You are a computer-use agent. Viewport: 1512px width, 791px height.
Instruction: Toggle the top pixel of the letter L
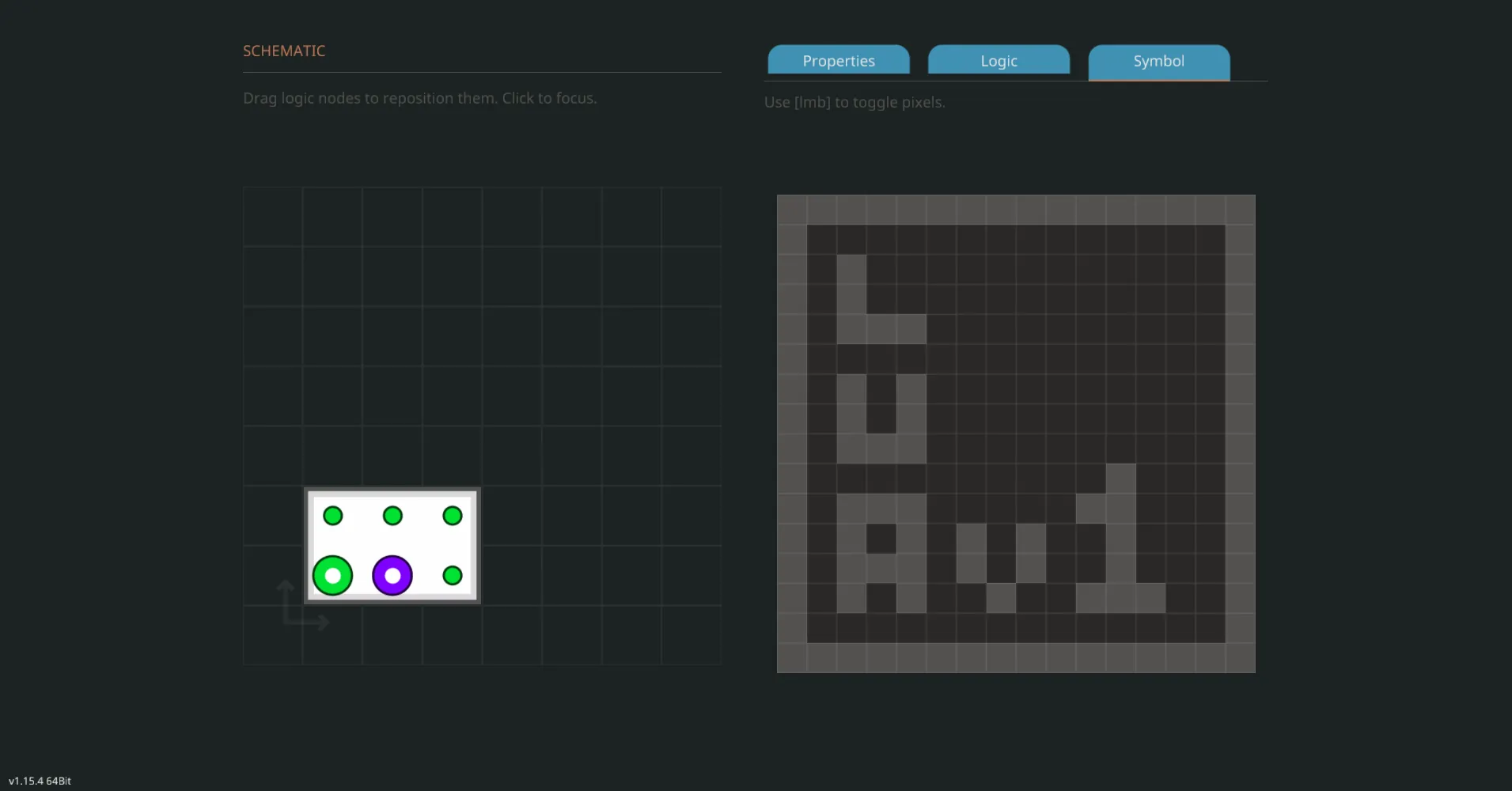pyautogui.click(x=851, y=269)
